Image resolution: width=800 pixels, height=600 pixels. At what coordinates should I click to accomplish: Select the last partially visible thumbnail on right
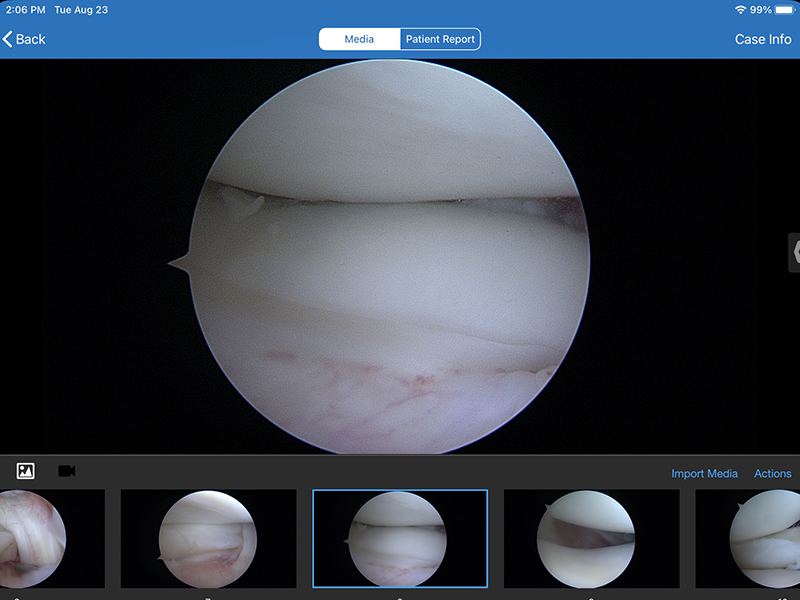pyautogui.click(x=747, y=539)
